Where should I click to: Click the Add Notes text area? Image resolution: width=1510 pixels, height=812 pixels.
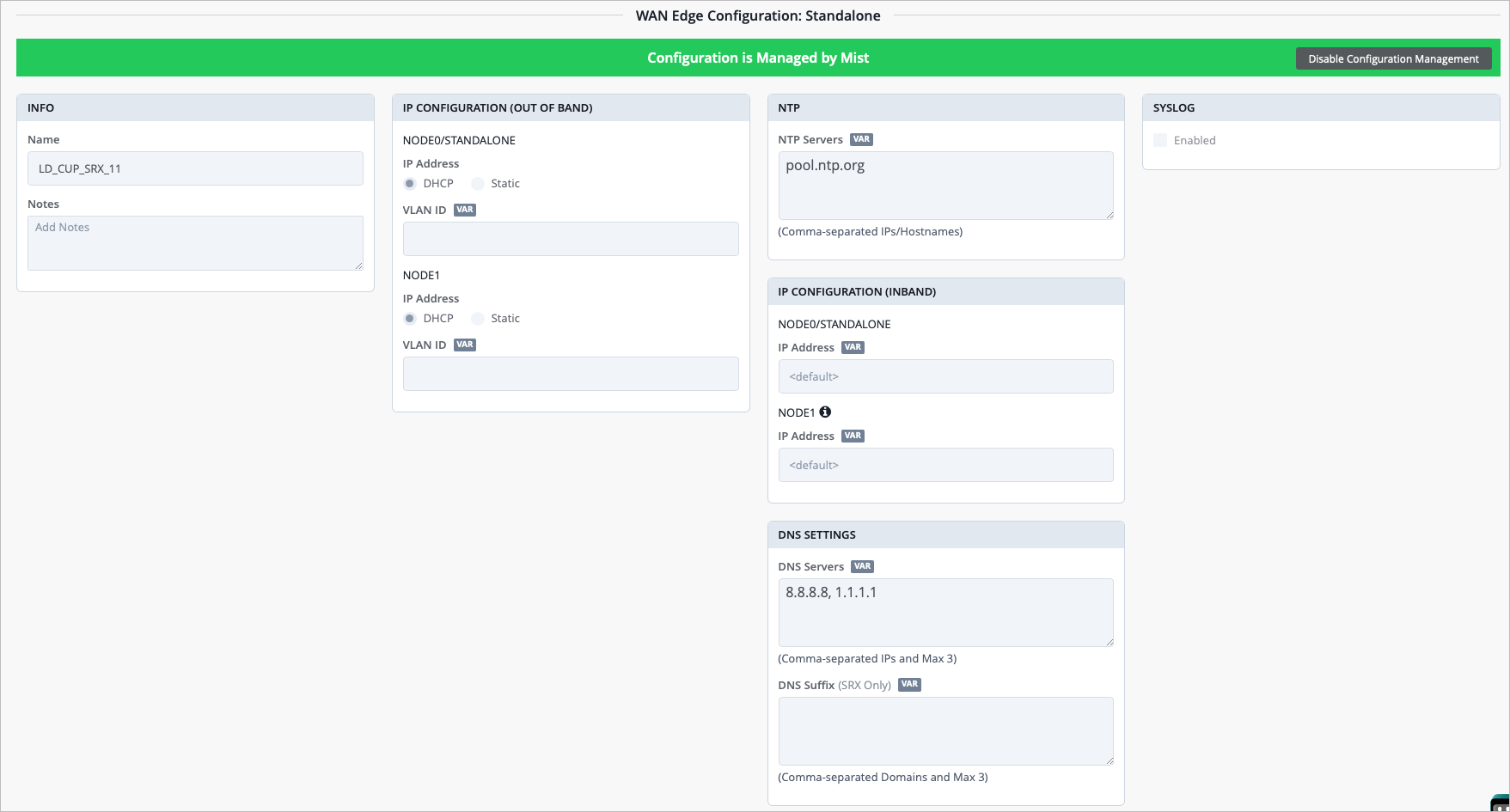(195, 242)
